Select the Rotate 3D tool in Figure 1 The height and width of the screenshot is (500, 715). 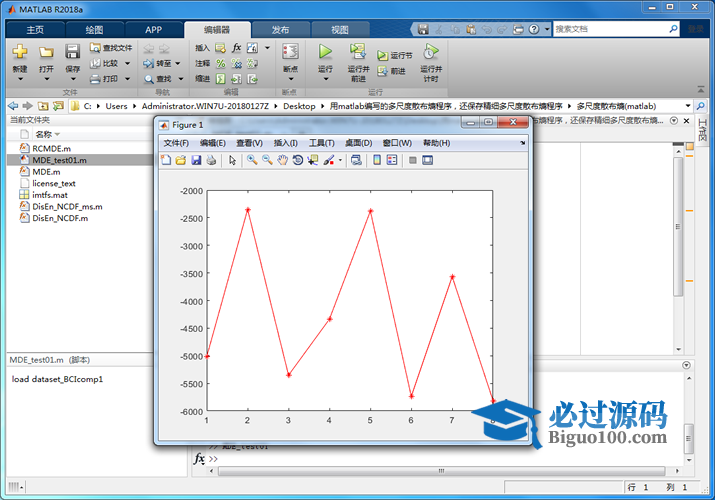pos(297,160)
